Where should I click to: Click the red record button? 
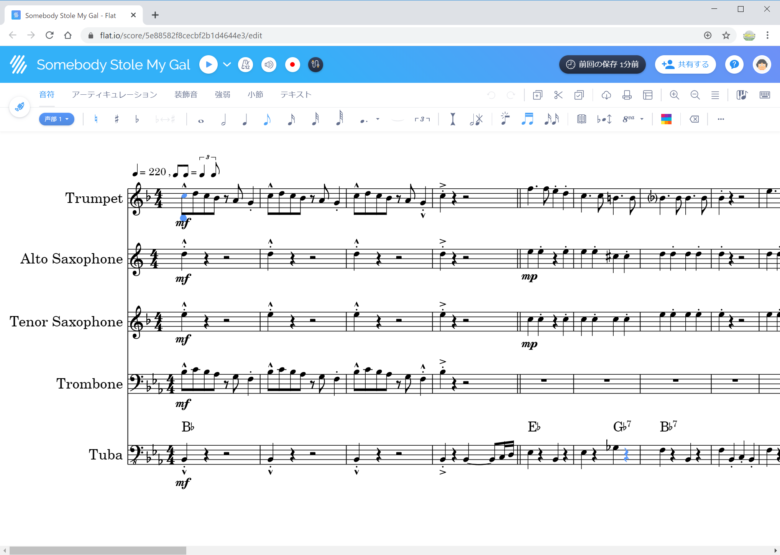point(292,65)
